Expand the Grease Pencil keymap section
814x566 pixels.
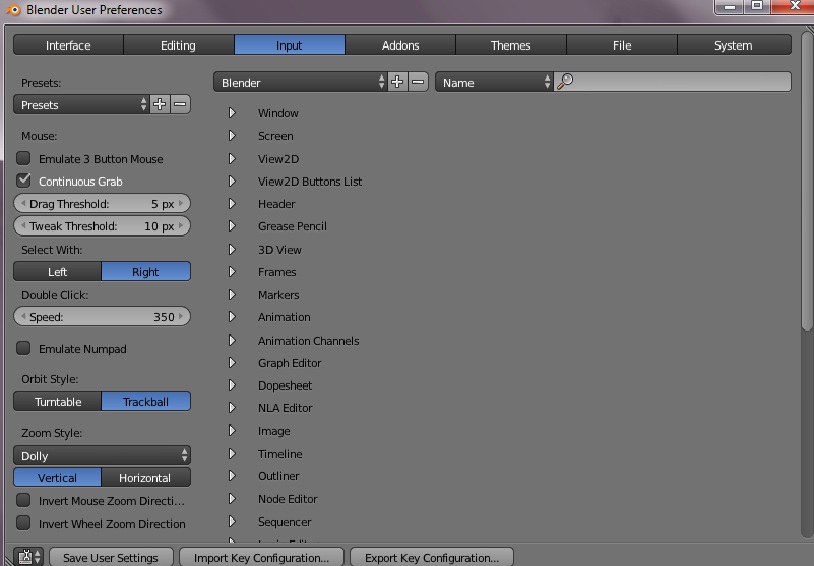point(232,226)
